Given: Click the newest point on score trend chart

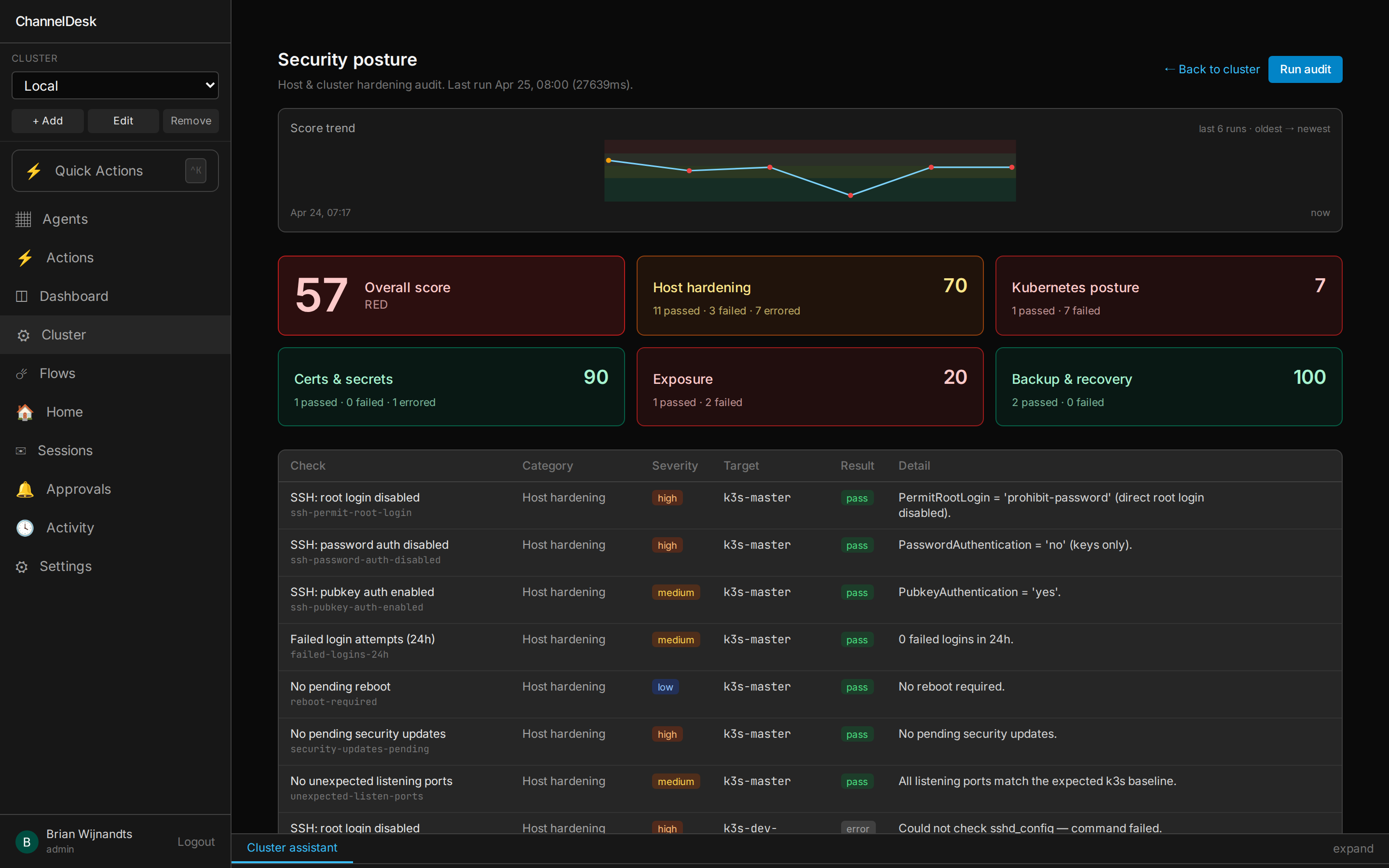Looking at the screenshot, I should pyautogui.click(x=1012, y=168).
